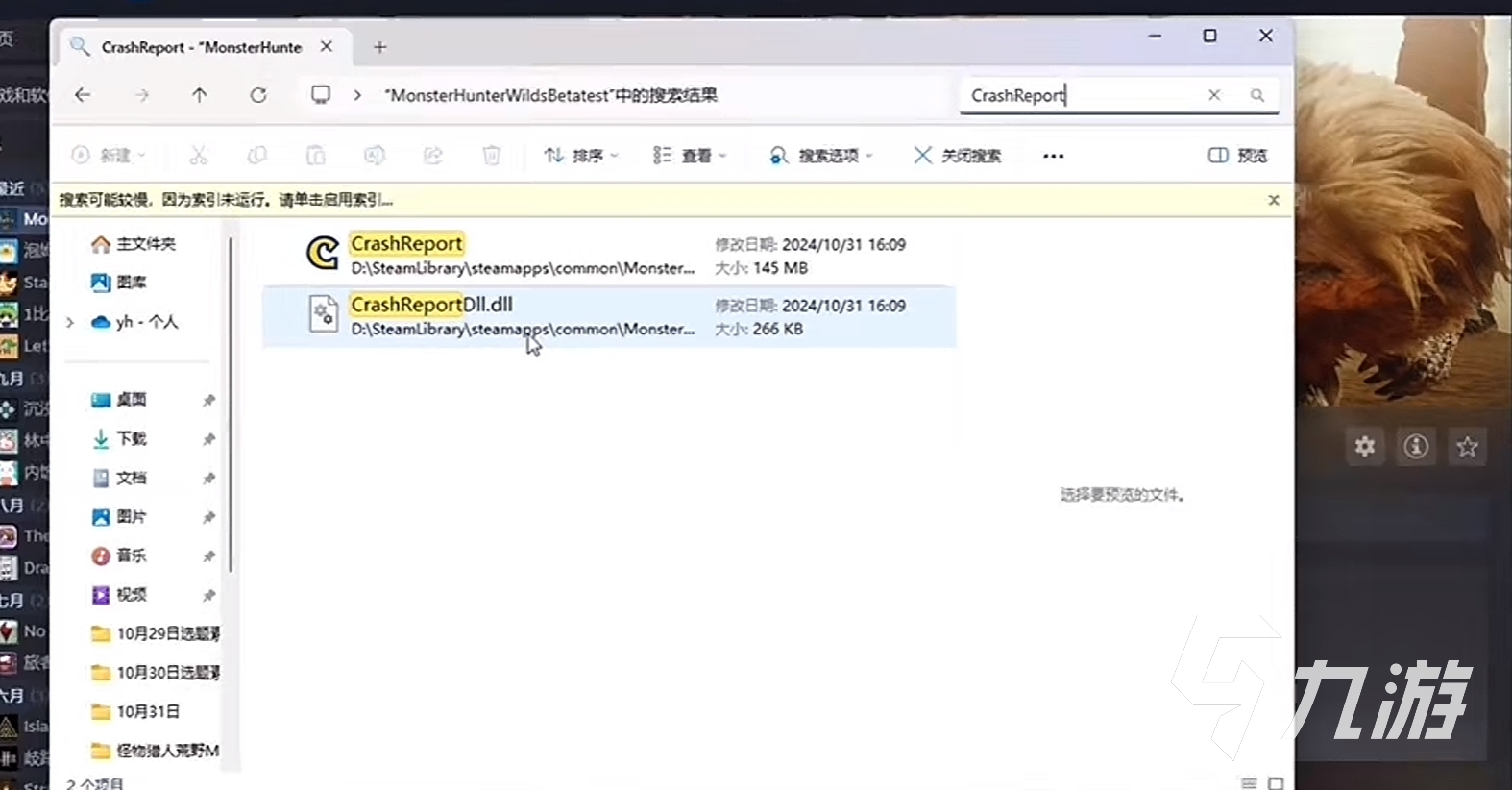
Task: Click the Copy icon in toolbar
Action: 256,155
